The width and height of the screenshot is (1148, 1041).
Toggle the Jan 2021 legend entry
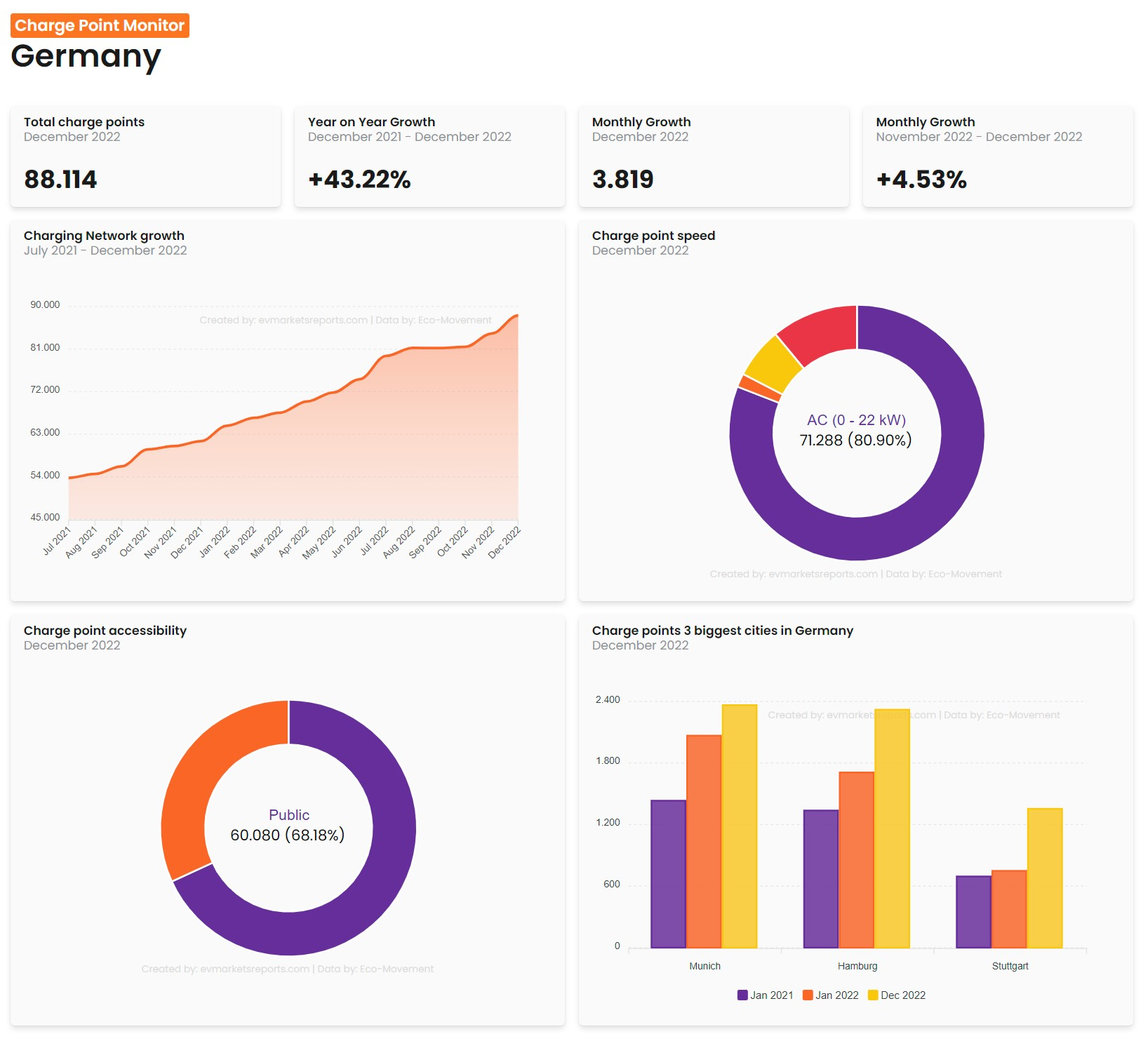point(765,995)
